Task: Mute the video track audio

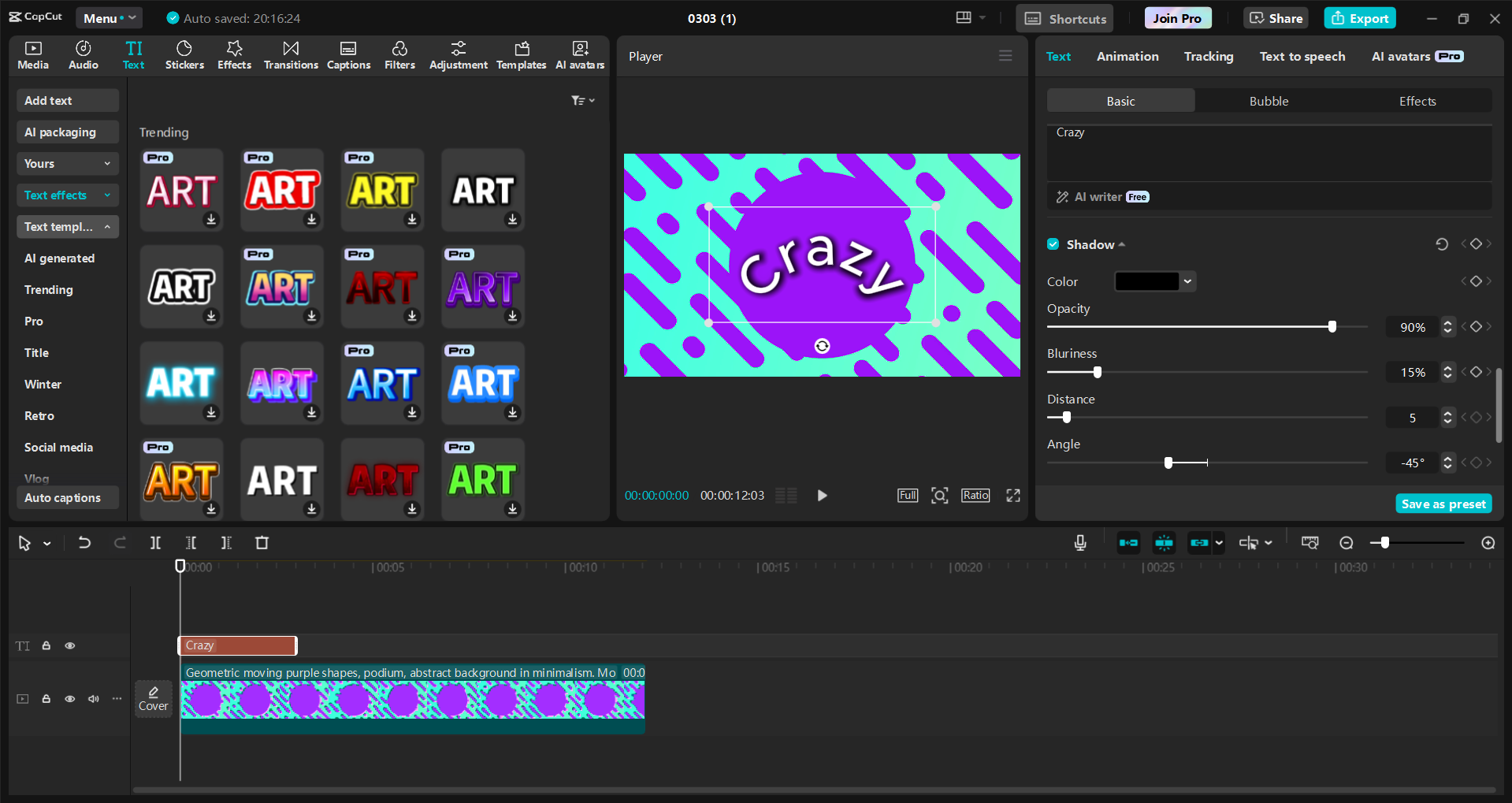Action: [94, 699]
